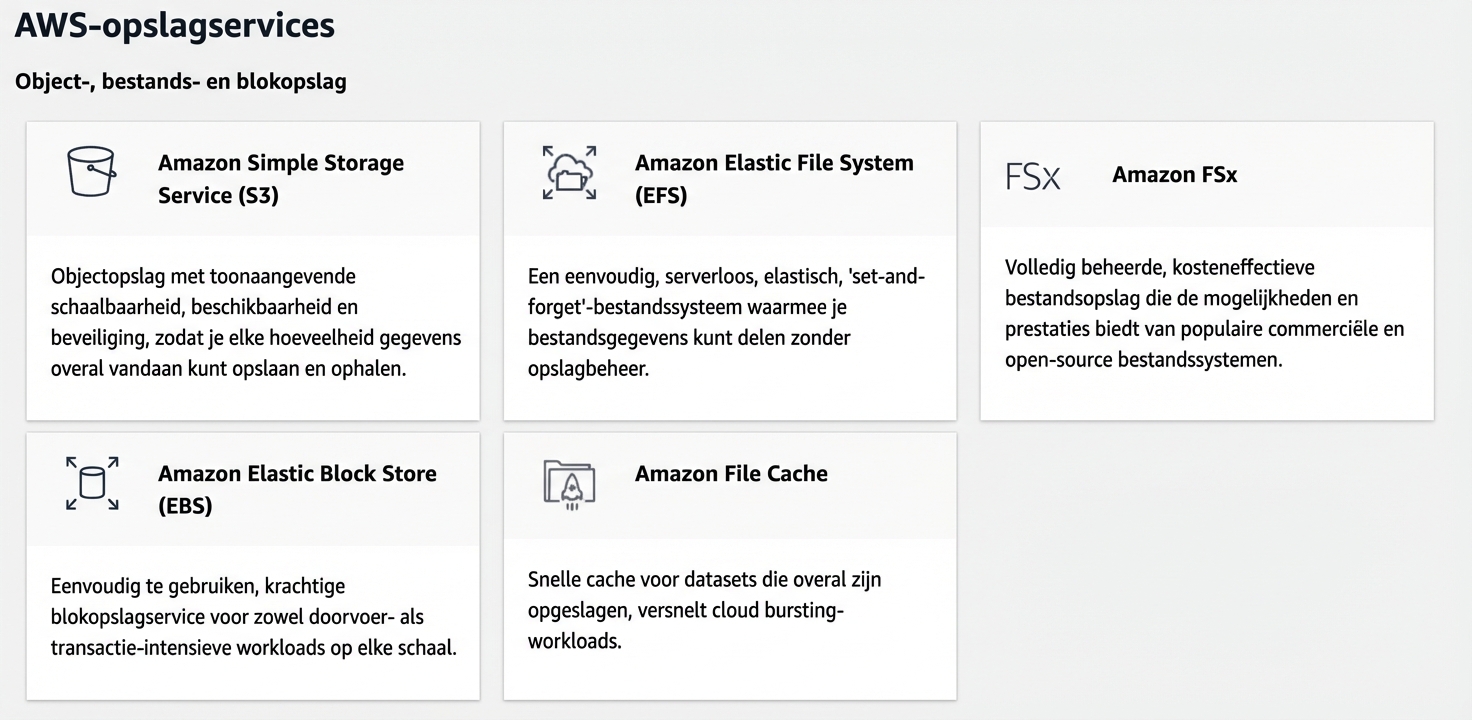This screenshot has width=1472, height=720.
Task: Select the Amazon FSx card
Action: point(1207,270)
